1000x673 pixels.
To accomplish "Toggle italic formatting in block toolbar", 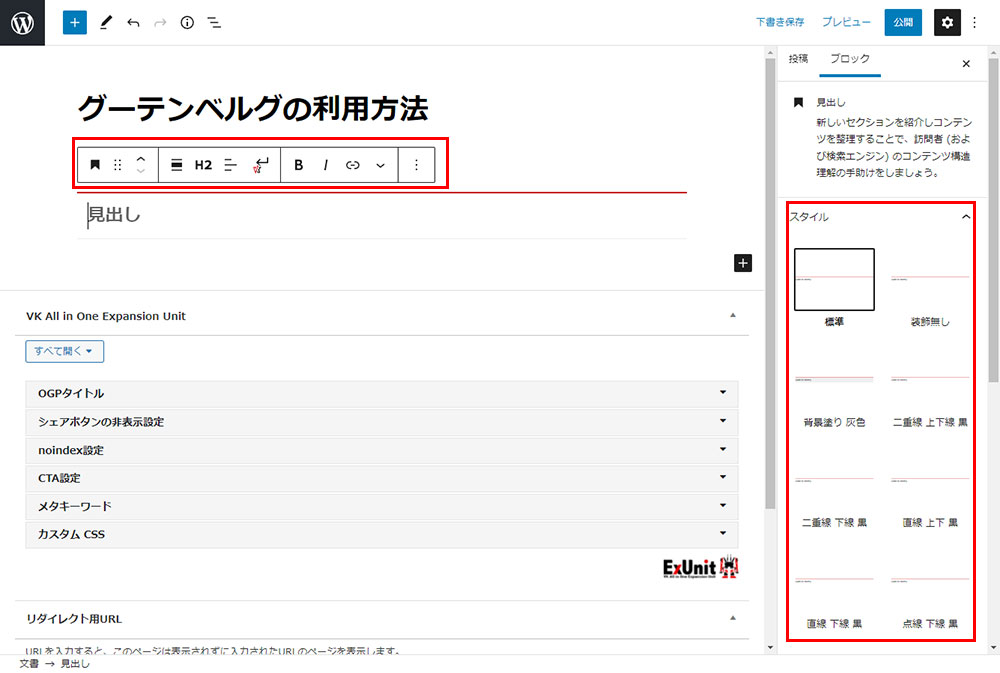I will 325,165.
